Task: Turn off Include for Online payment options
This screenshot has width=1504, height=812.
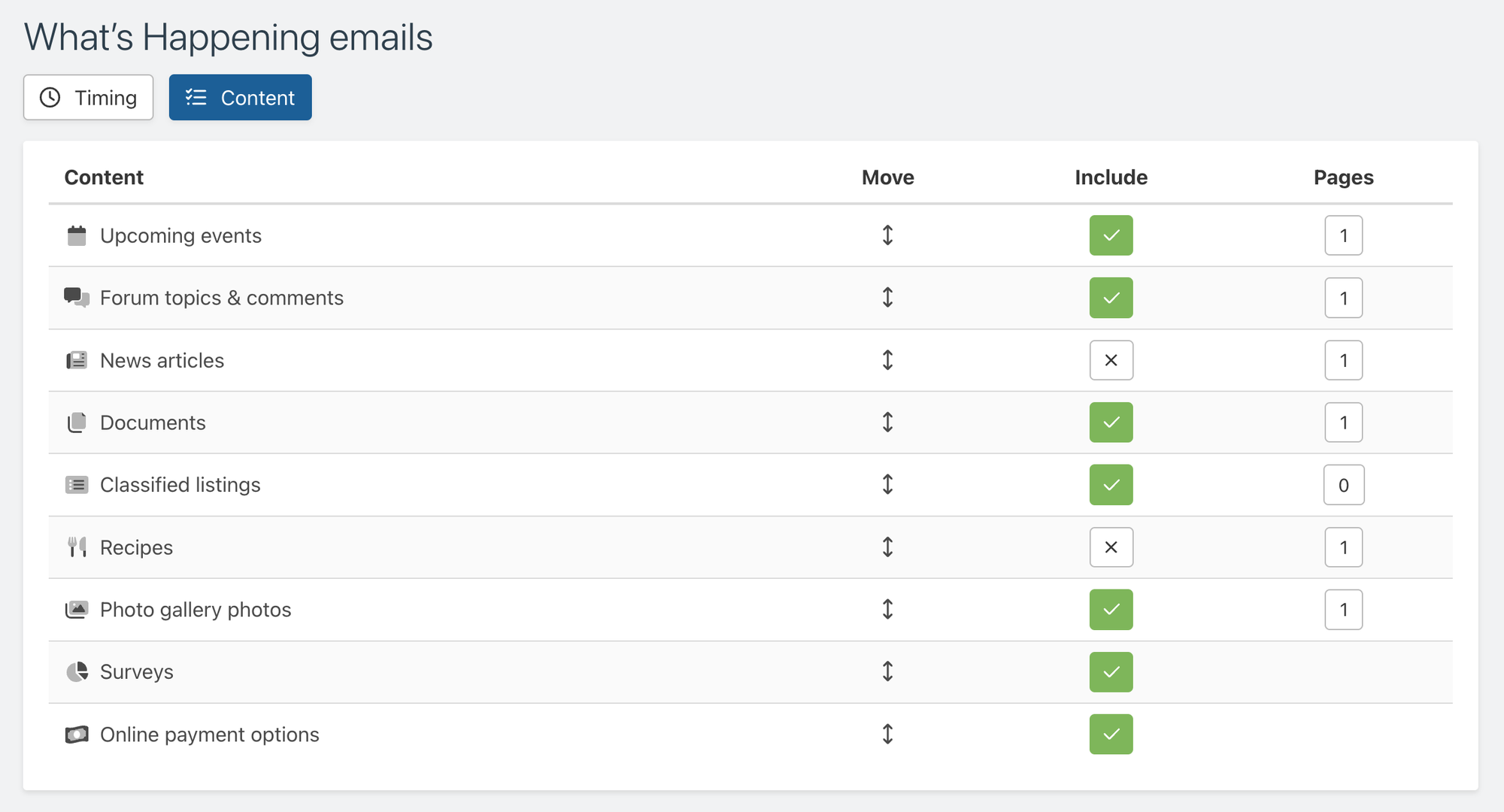Action: (x=1111, y=734)
